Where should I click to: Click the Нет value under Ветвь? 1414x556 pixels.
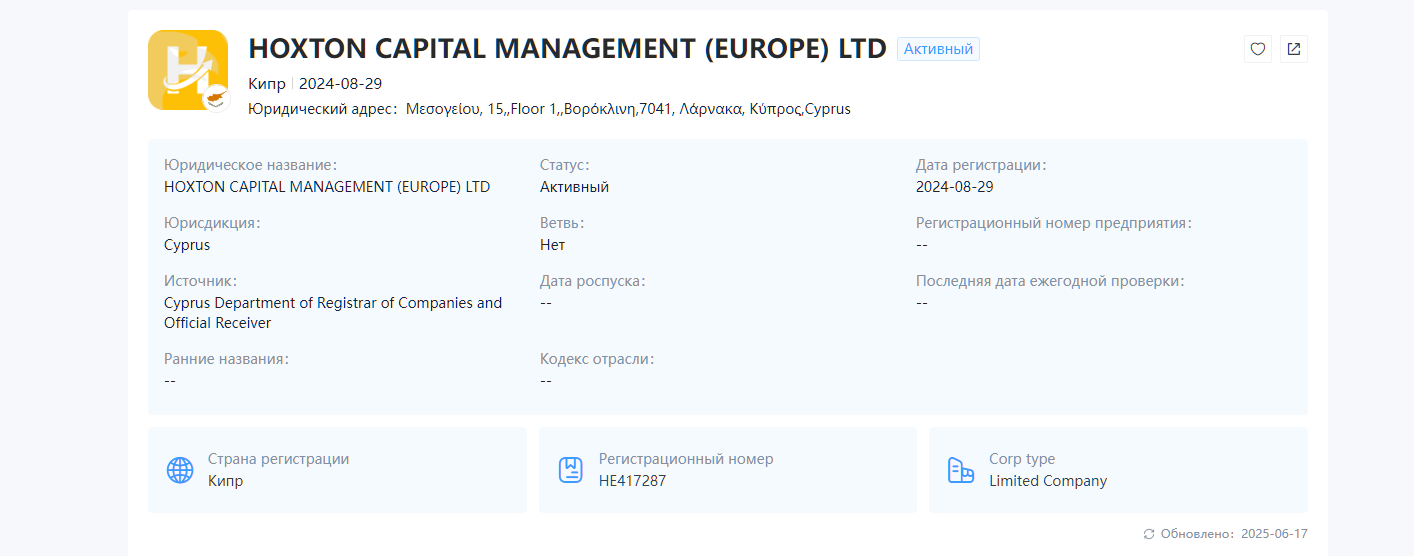click(552, 245)
